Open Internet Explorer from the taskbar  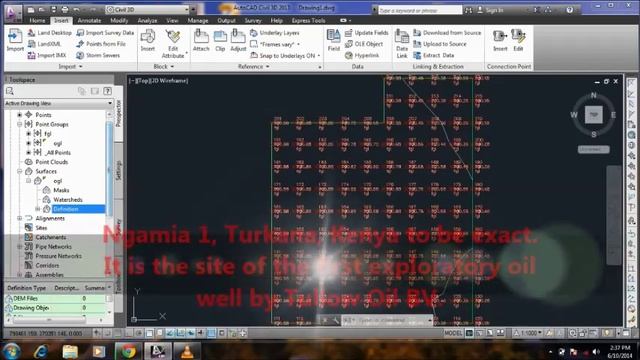(41, 351)
